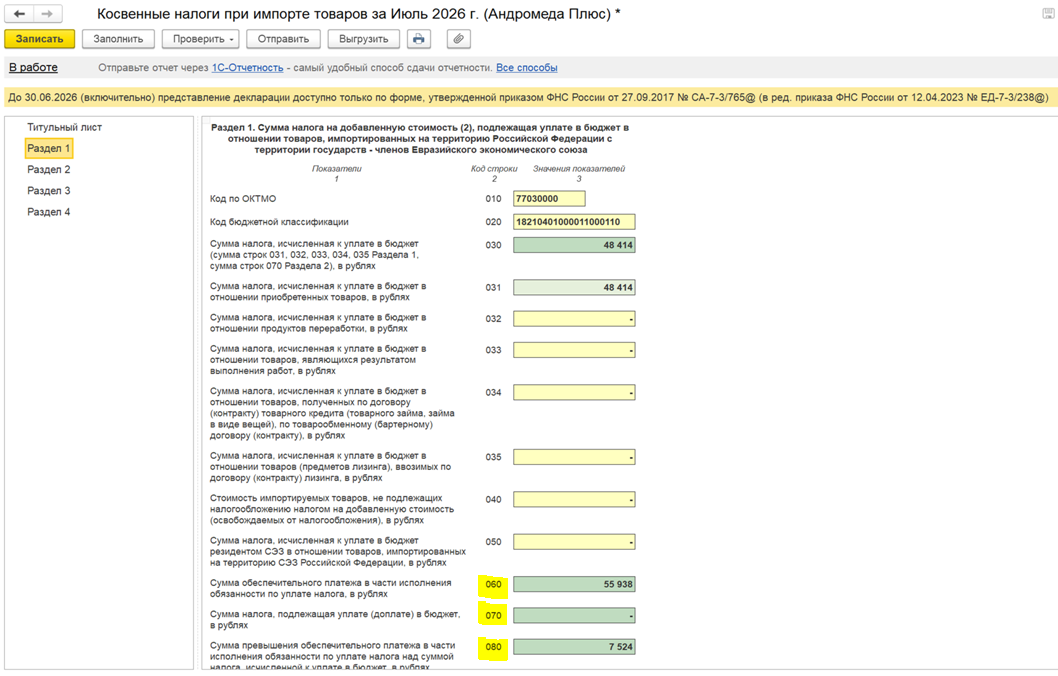Click the line code 020 text
The width and height of the screenshot is (1058, 676).
(493, 222)
